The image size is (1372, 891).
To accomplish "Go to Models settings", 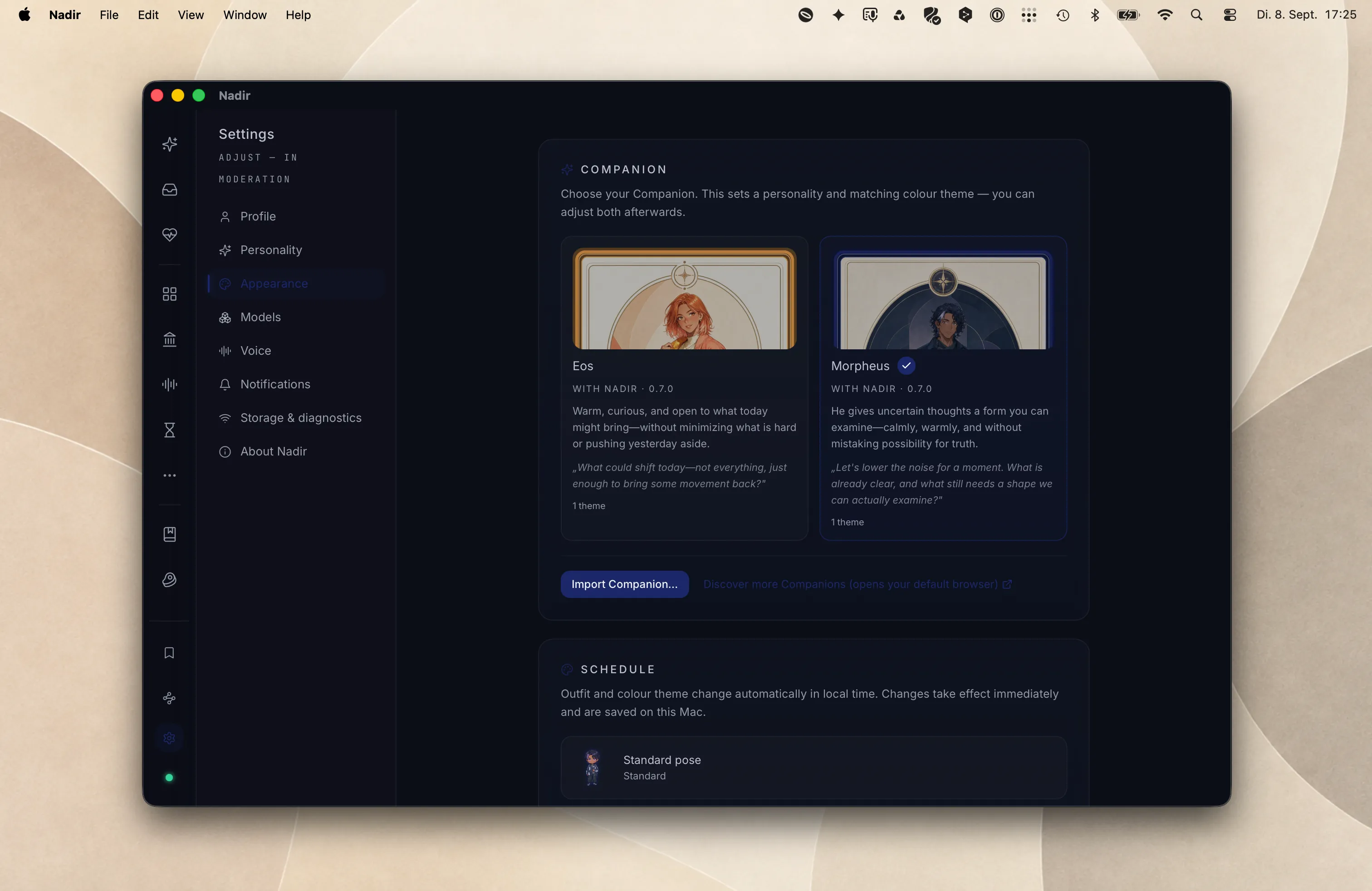I will coord(296,318).
